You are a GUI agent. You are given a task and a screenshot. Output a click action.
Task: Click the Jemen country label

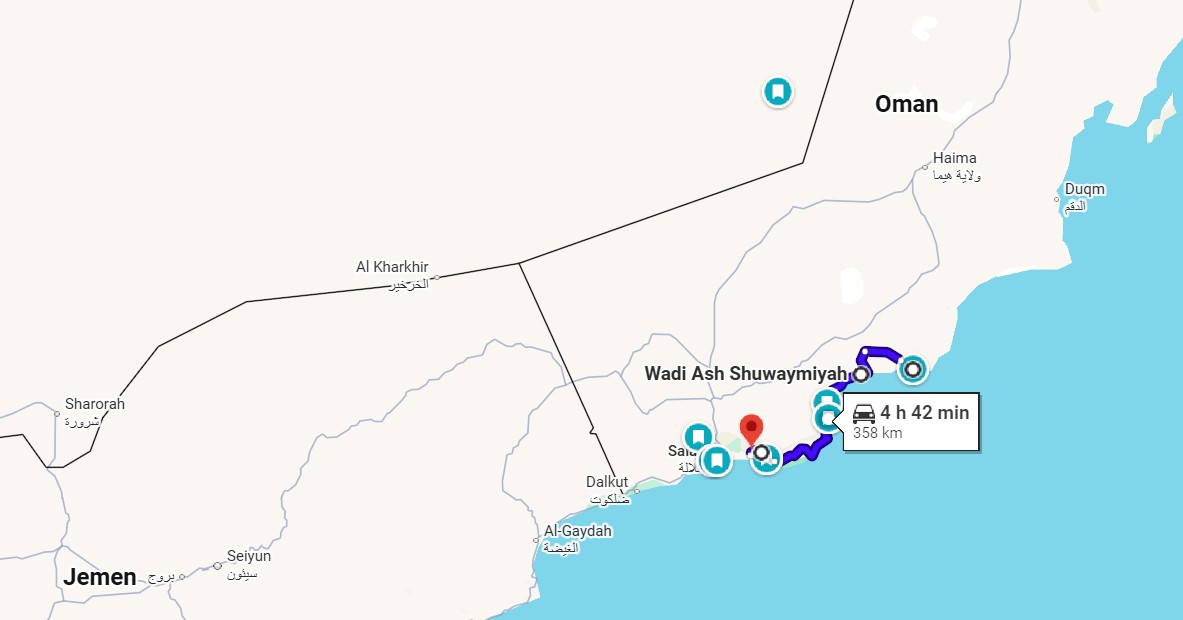click(100, 577)
